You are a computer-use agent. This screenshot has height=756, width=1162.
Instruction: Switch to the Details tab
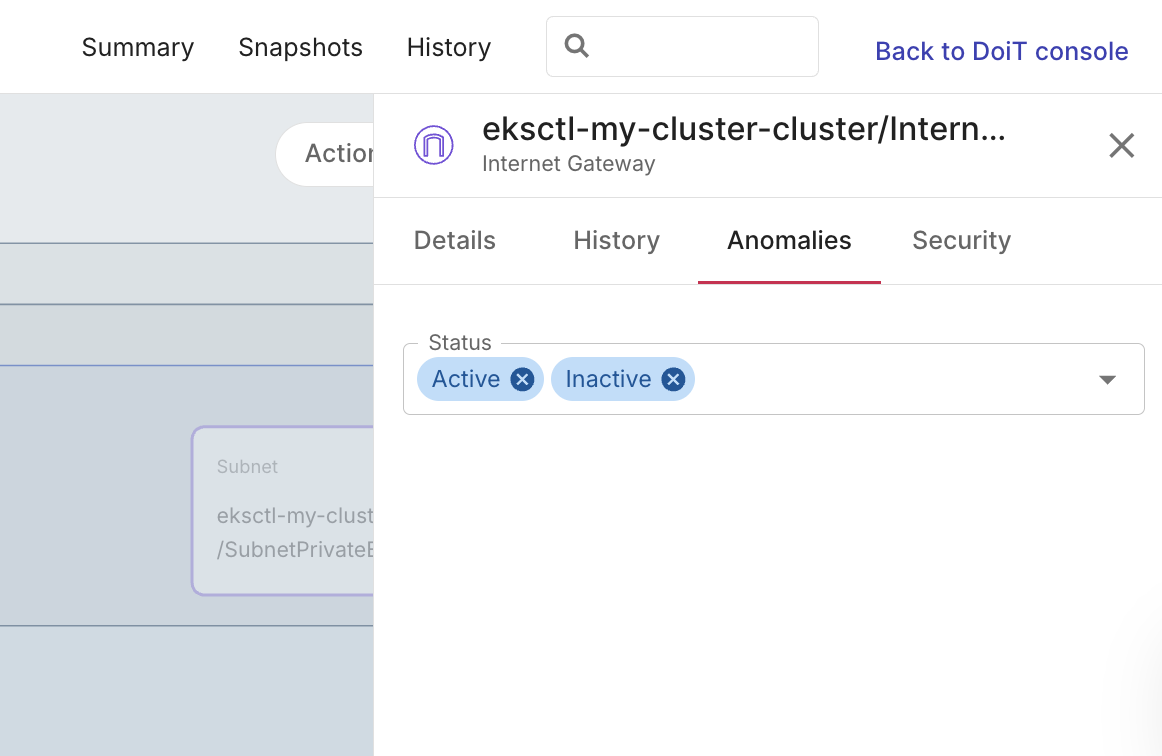(x=455, y=240)
